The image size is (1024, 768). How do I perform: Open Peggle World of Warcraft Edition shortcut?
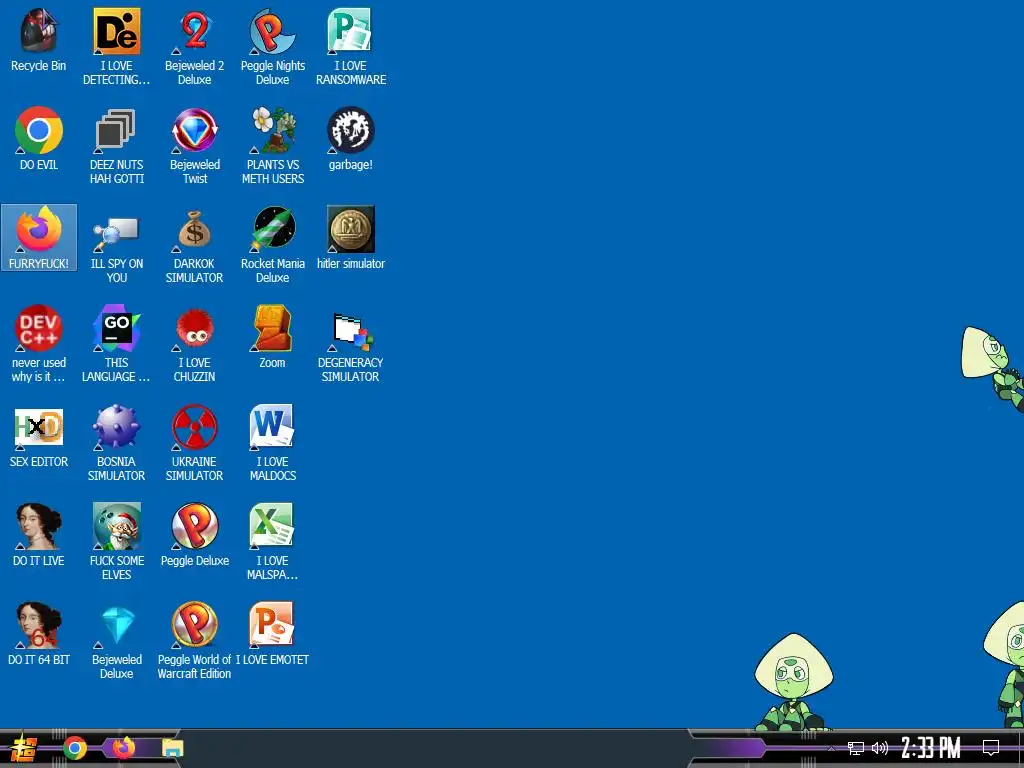point(195,641)
